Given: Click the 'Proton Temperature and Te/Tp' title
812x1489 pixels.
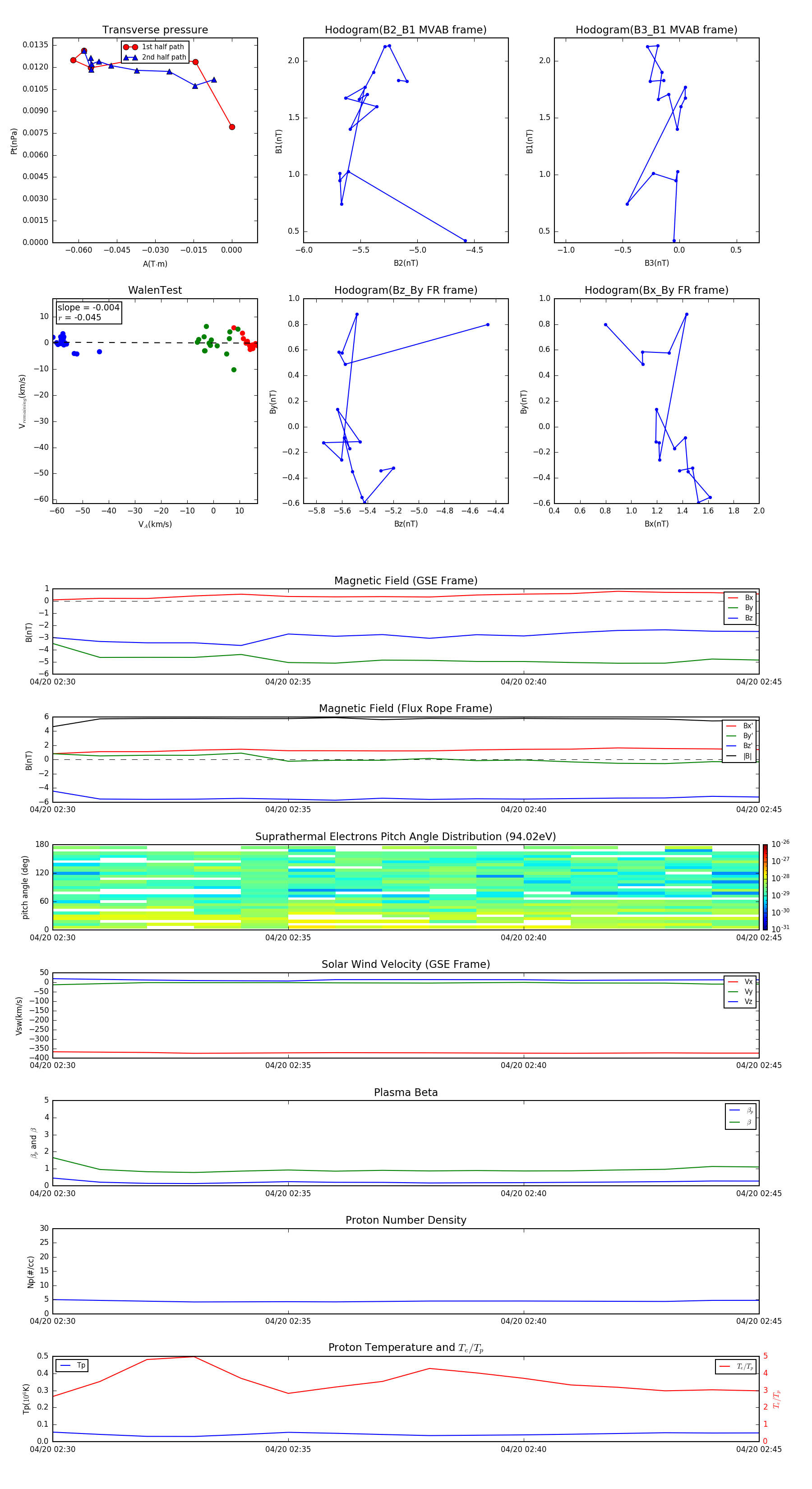Looking at the screenshot, I should (x=406, y=1348).
